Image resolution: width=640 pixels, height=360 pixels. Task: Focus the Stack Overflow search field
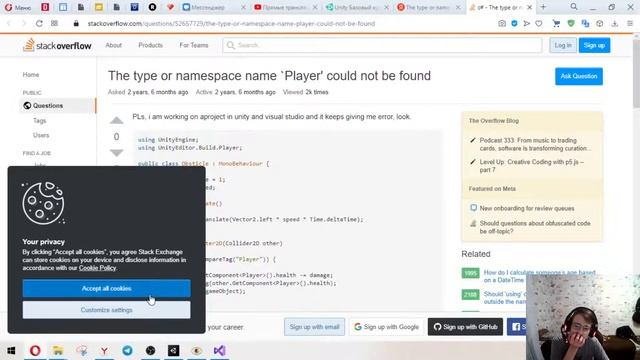pyautogui.click(x=382, y=45)
